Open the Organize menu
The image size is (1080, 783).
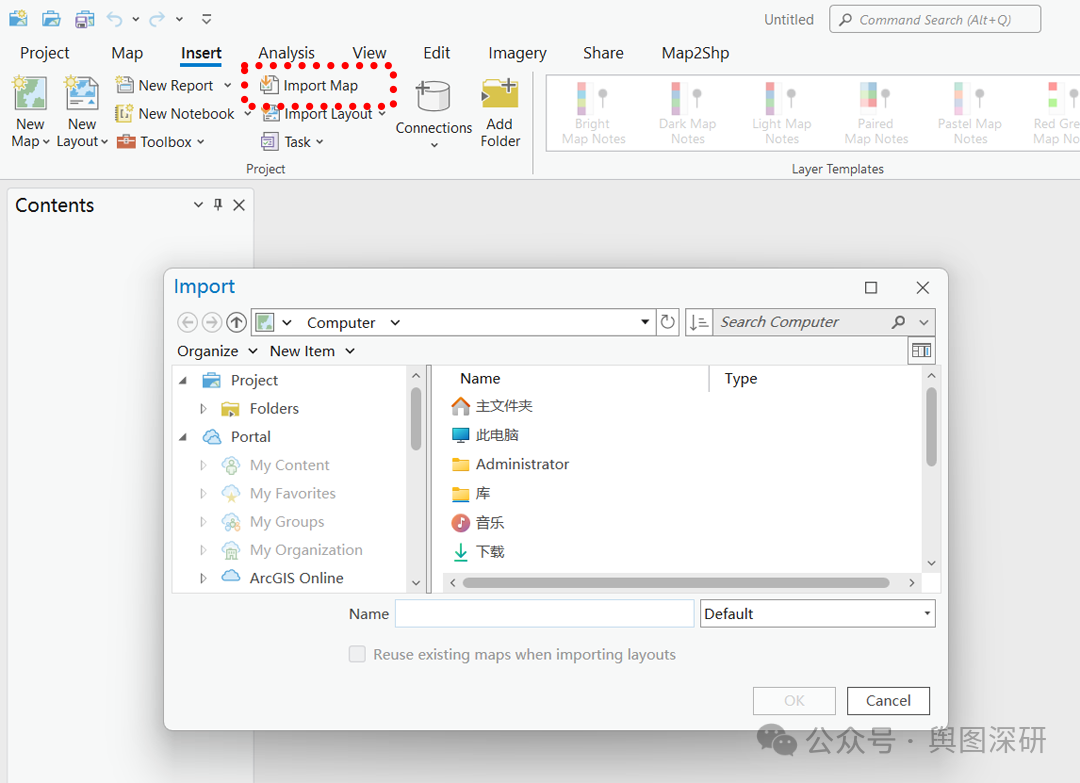click(x=217, y=351)
